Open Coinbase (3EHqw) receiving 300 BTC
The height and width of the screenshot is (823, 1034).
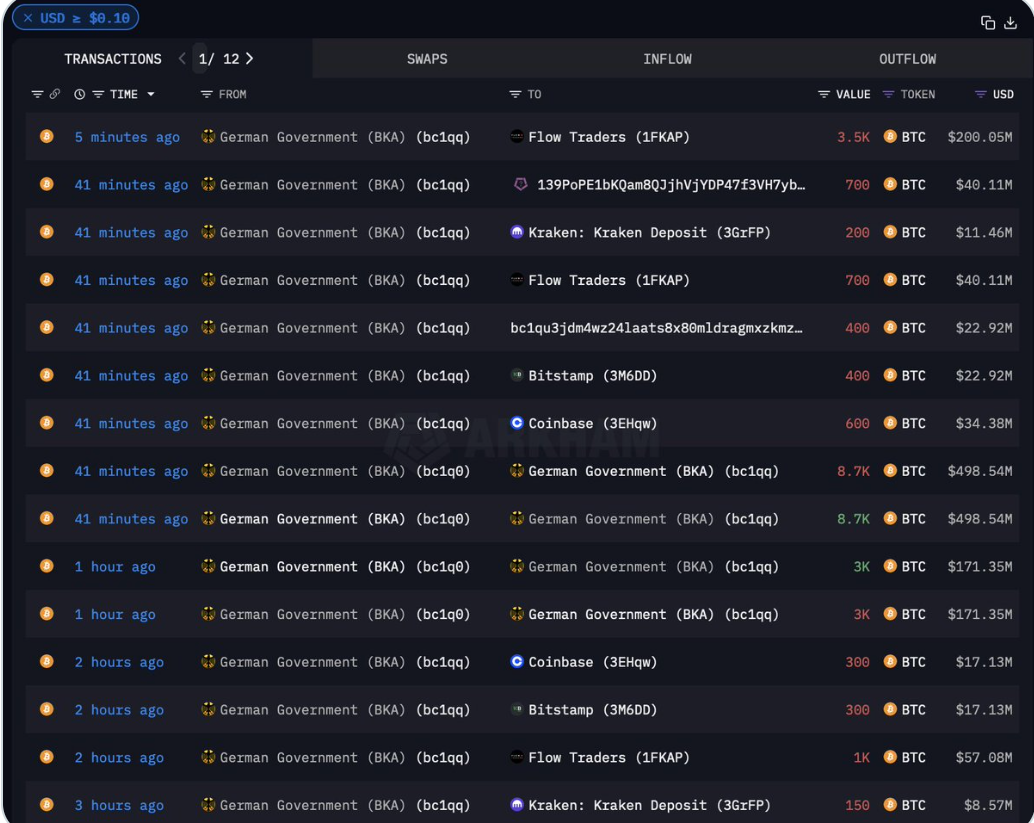[593, 662]
